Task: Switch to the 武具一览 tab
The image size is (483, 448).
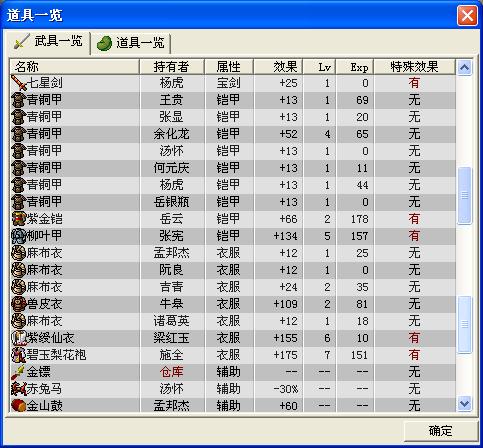Action: coord(48,42)
